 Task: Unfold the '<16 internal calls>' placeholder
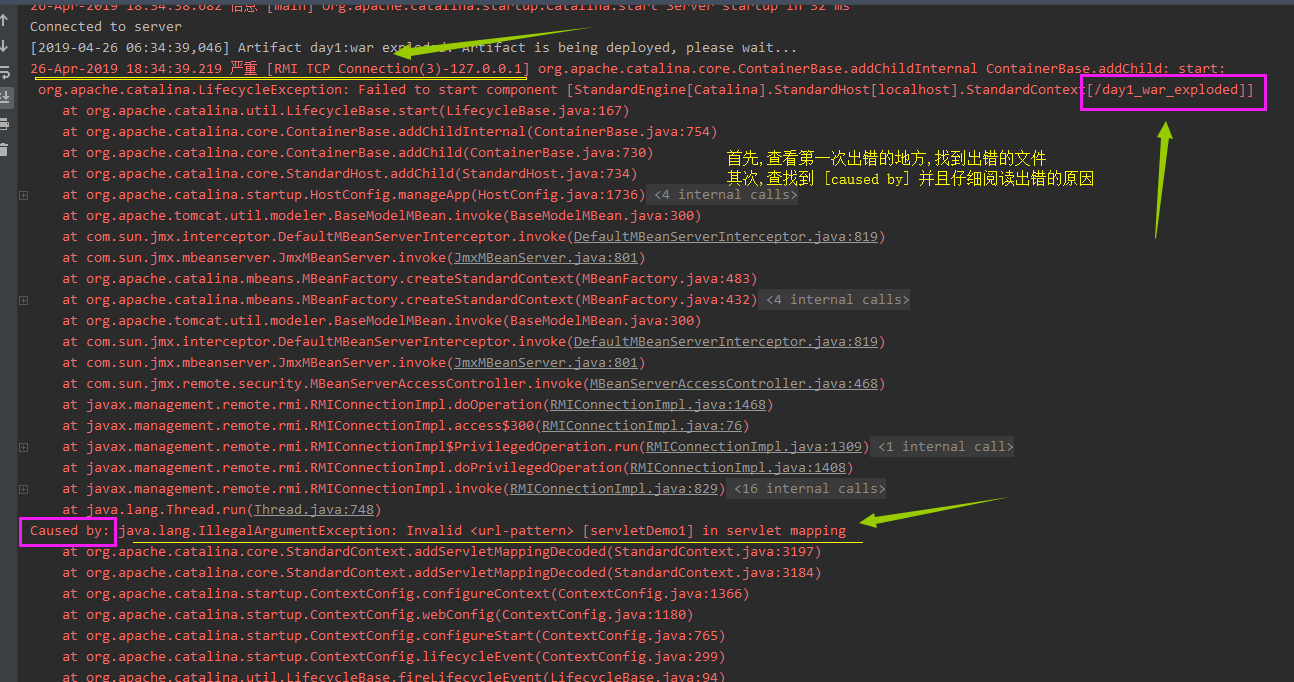click(x=809, y=489)
